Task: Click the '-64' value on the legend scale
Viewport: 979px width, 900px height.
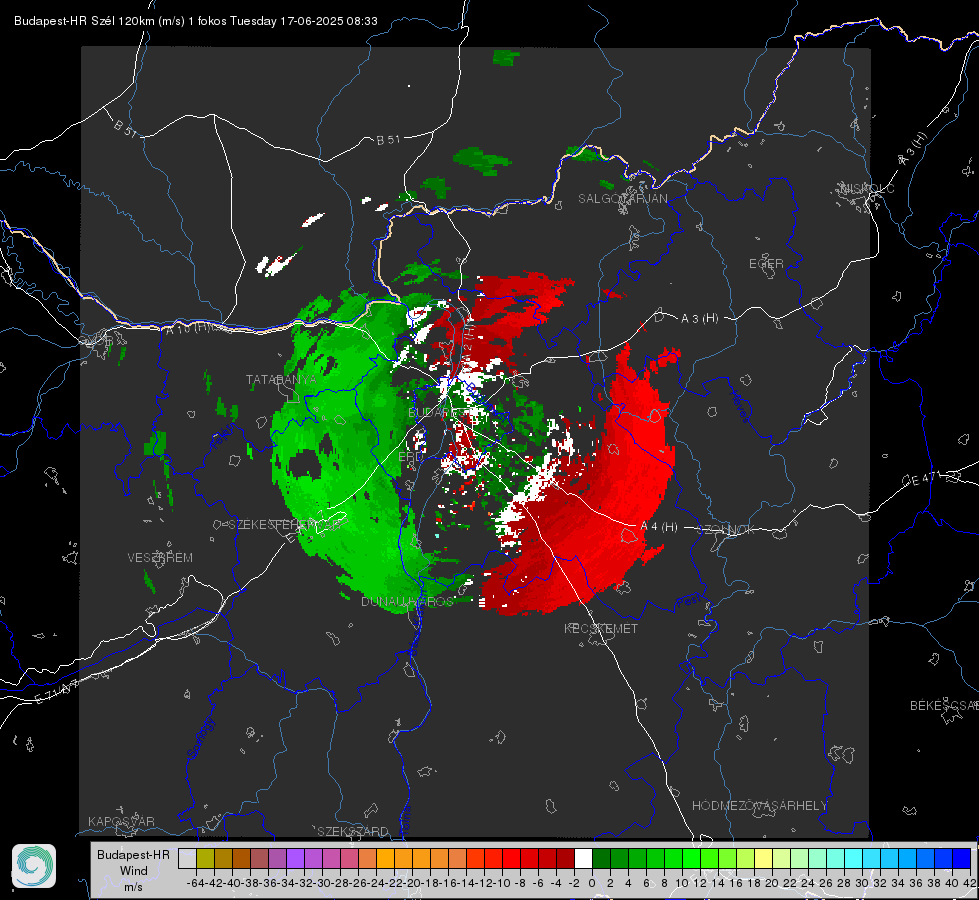Action: (x=195, y=883)
